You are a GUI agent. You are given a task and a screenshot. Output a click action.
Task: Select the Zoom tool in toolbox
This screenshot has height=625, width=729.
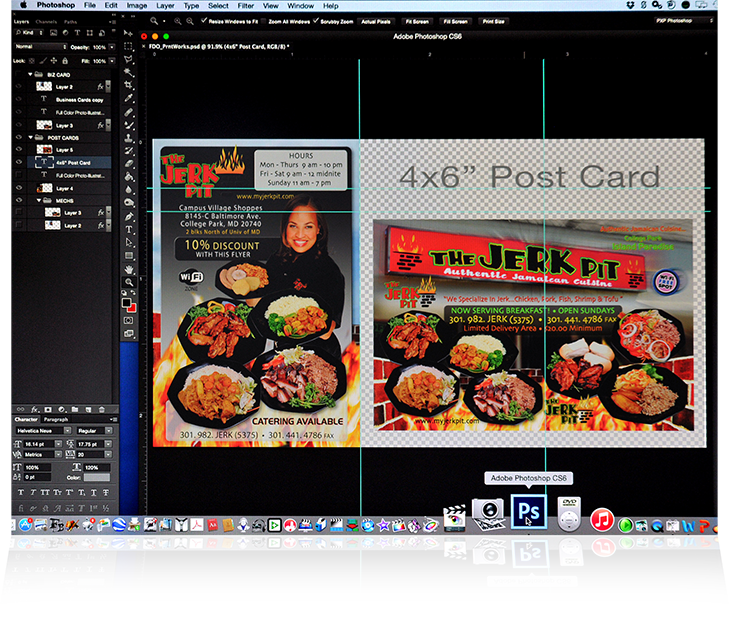point(129,282)
